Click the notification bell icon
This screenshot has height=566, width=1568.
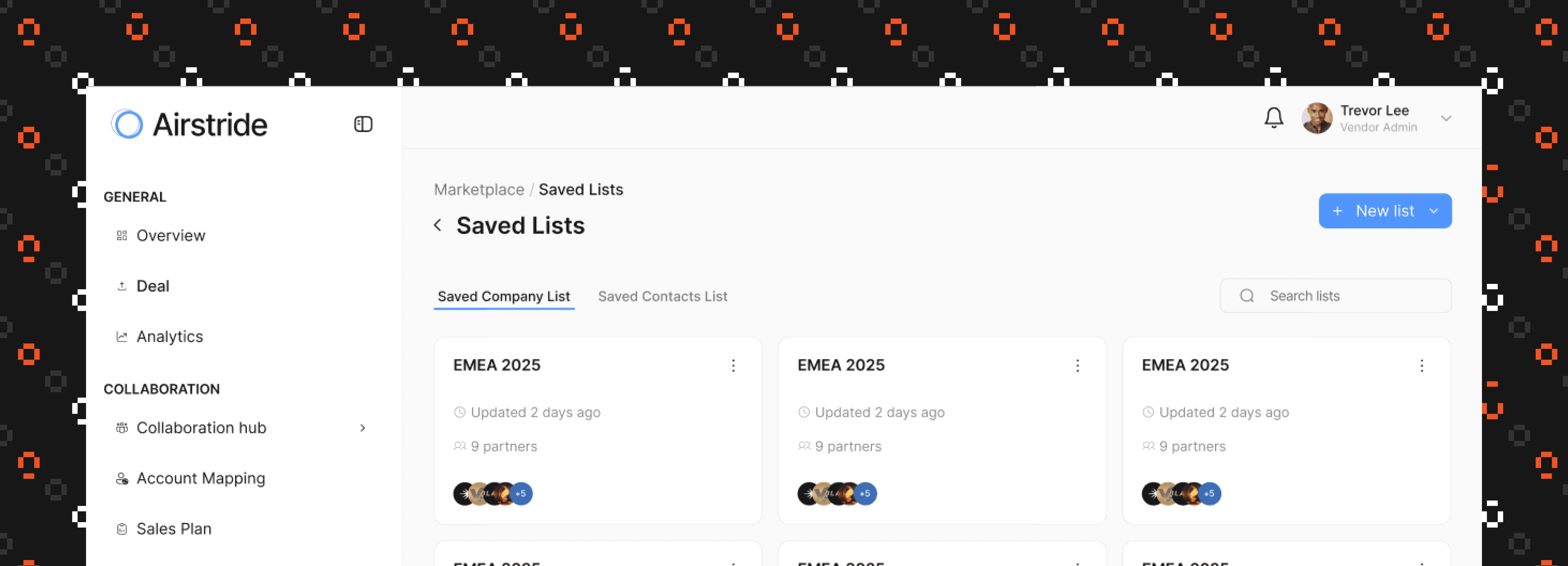[1274, 118]
